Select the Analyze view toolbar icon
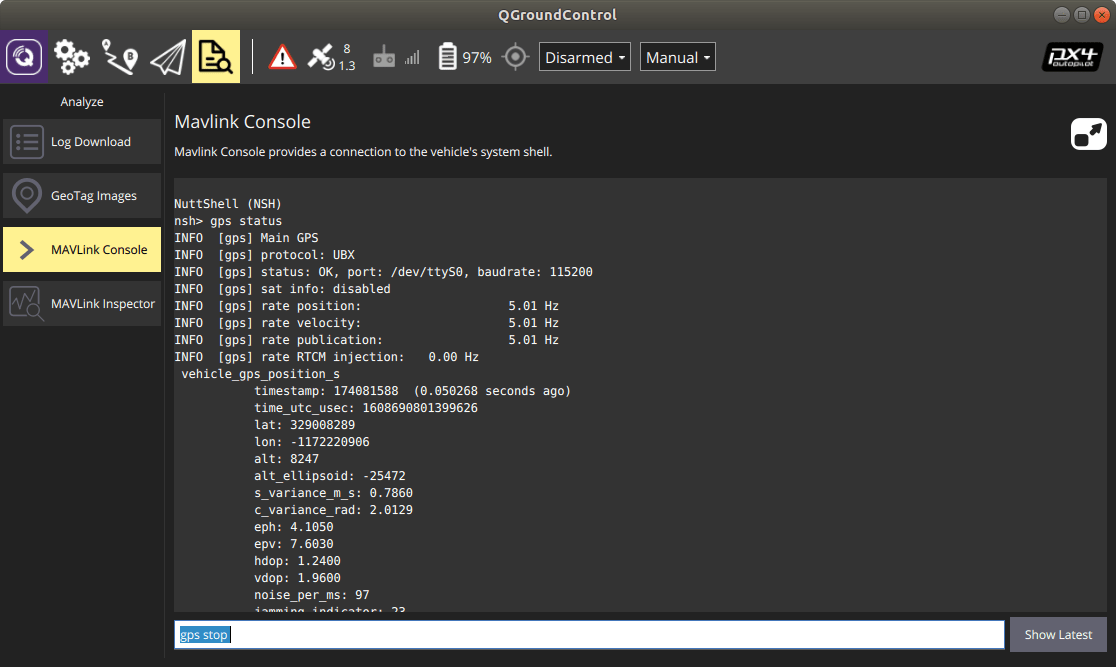 point(216,57)
